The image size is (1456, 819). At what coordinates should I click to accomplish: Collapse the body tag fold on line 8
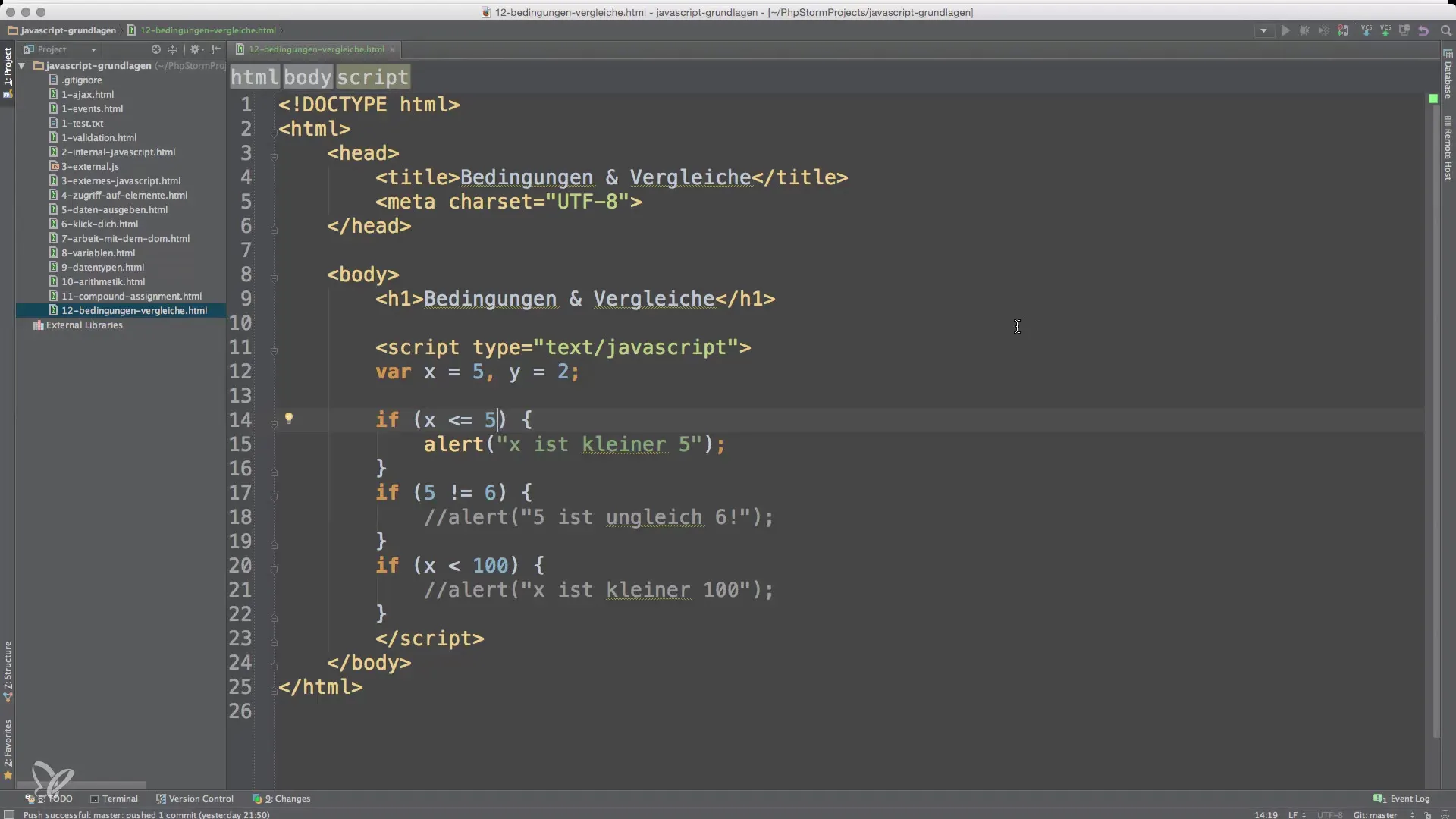coord(274,278)
